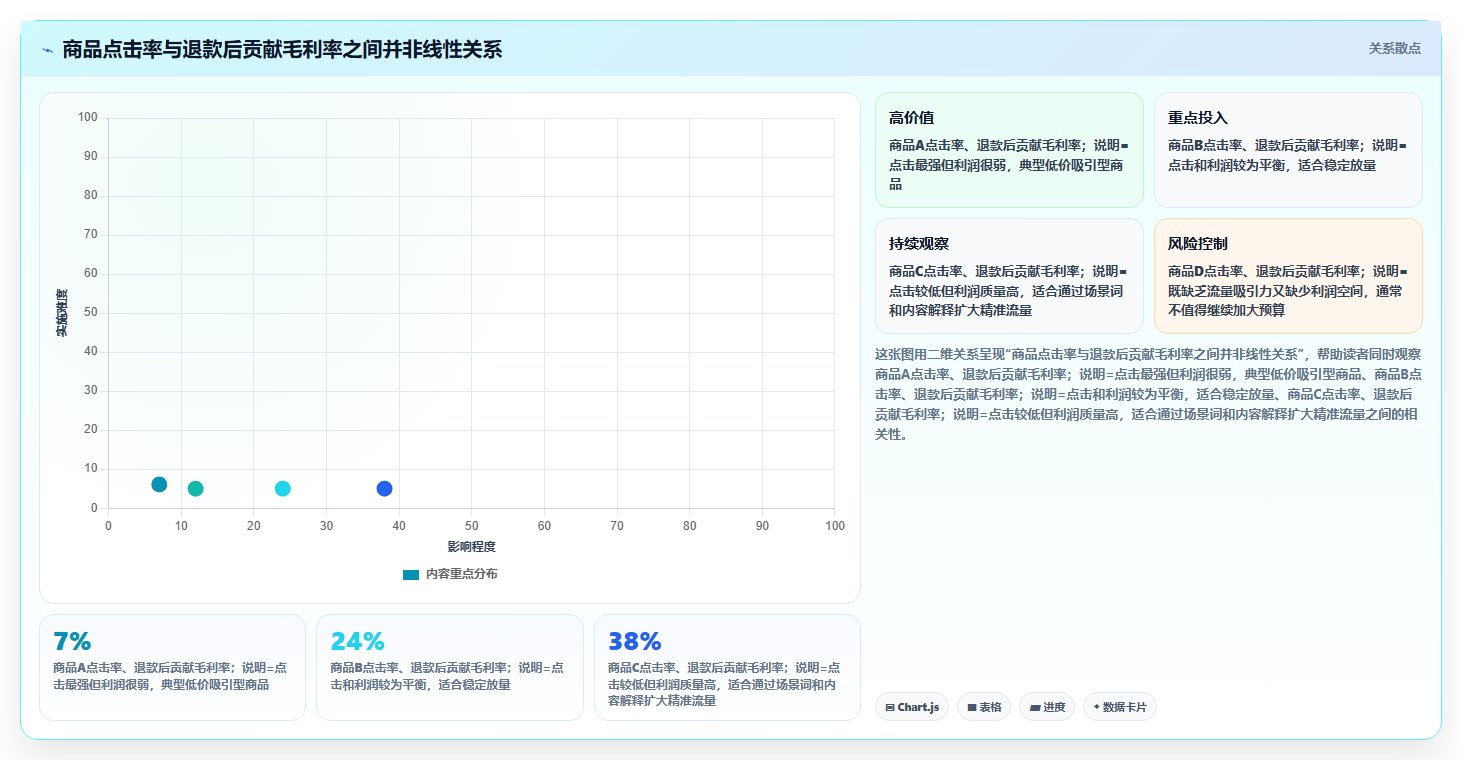The image size is (1462, 760).
Task: Open the 持续观察 card
Action: point(1009,276)
